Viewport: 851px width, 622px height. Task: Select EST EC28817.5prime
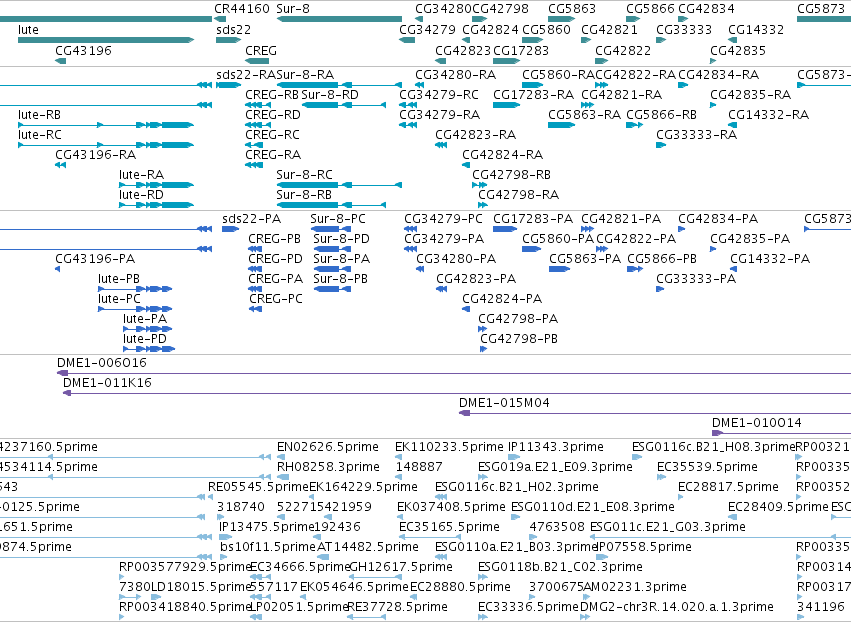tap(728, 487)
